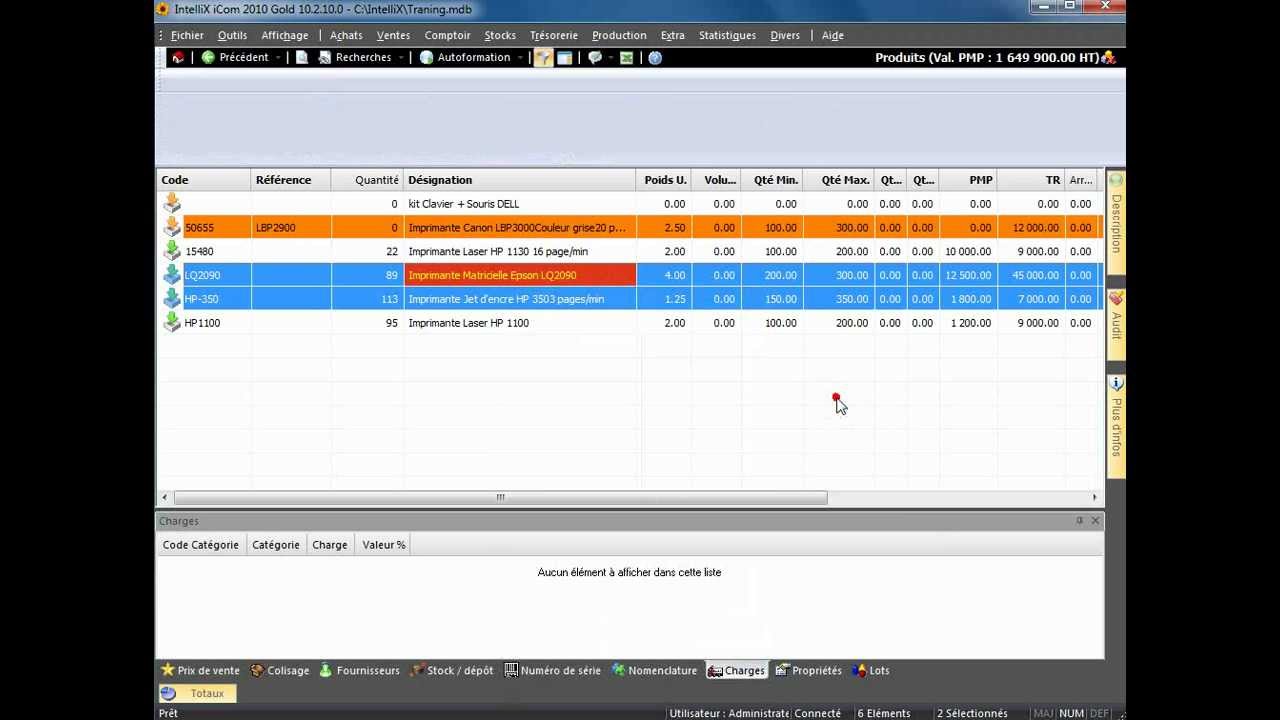
Task: Expand the Autoformation dropdown arrow
Action: point(520,58)
